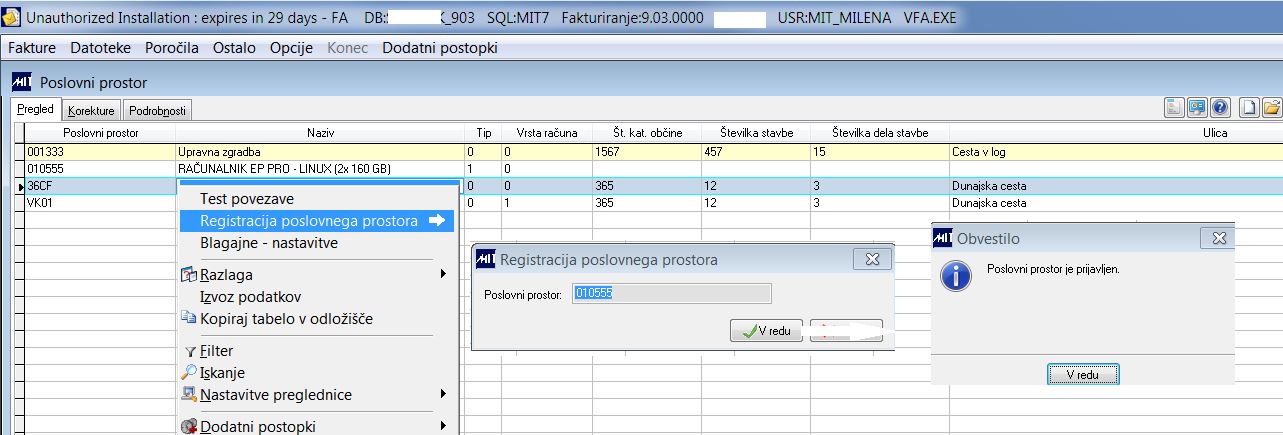Select row 001333 Upravna zgradba
Viewport: 1283px width, 435px height.
tap(640, 152)
